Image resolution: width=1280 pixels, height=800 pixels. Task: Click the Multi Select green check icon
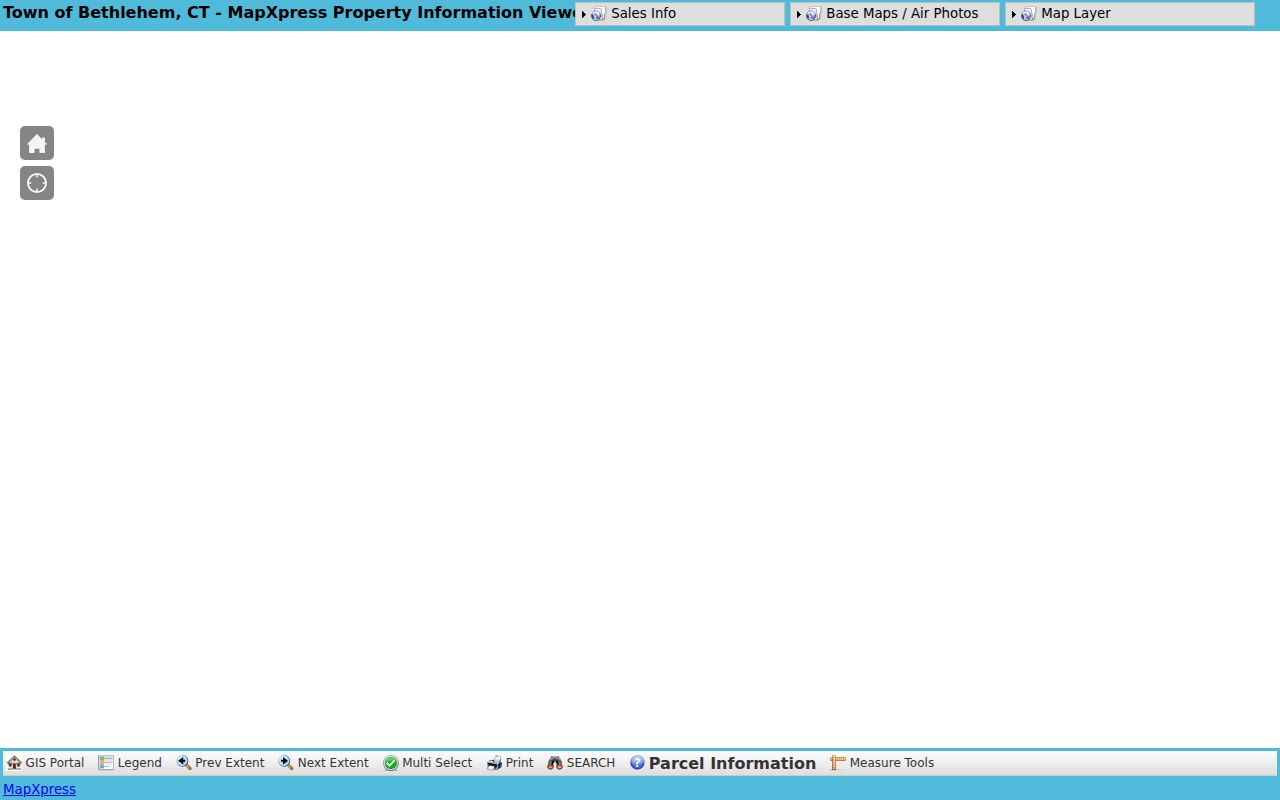(x=391, y=763)
